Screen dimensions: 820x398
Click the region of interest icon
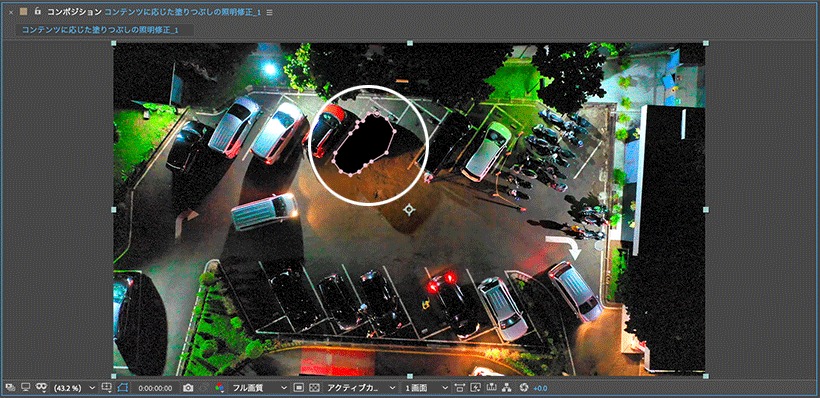tap(298, 388)
